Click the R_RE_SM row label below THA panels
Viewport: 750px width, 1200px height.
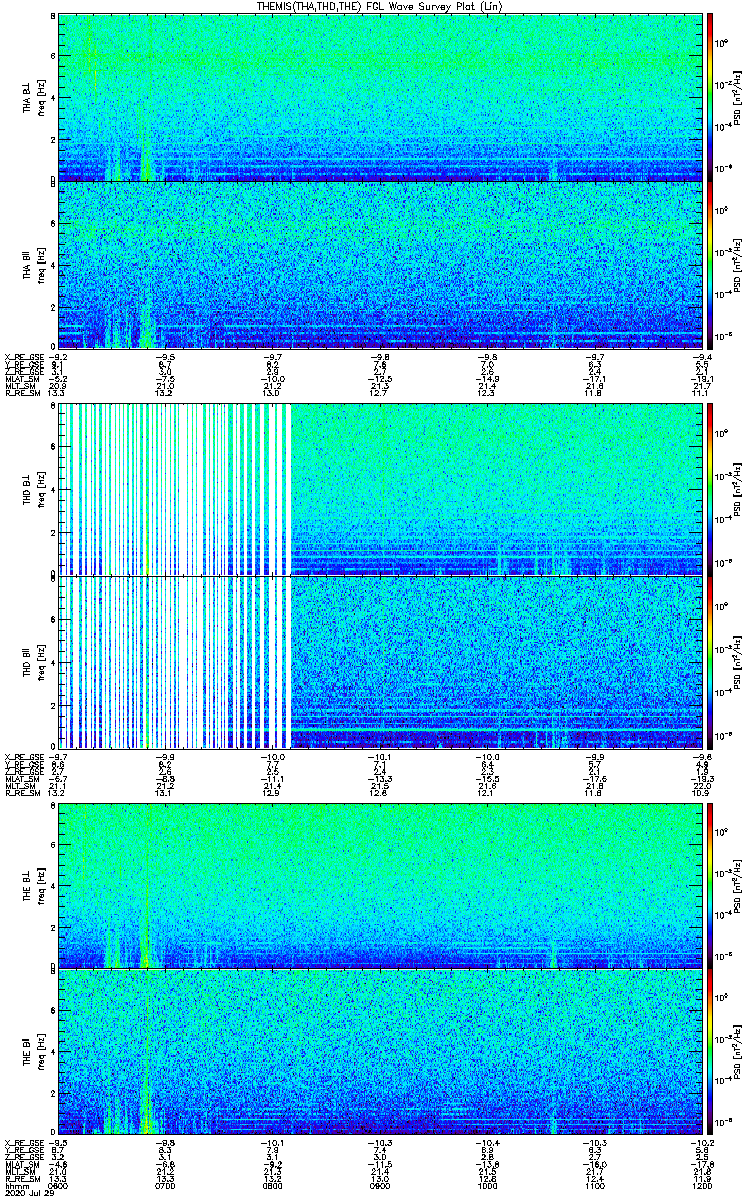[21, 394]
